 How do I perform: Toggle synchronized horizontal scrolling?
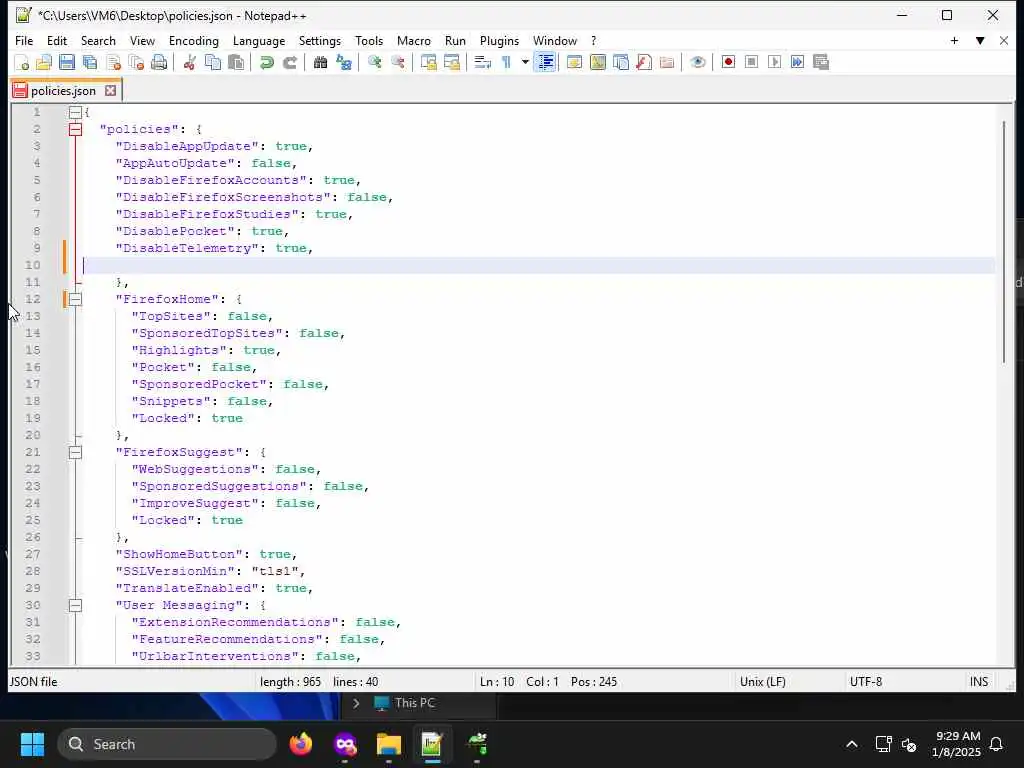click(x=452, y=62)
